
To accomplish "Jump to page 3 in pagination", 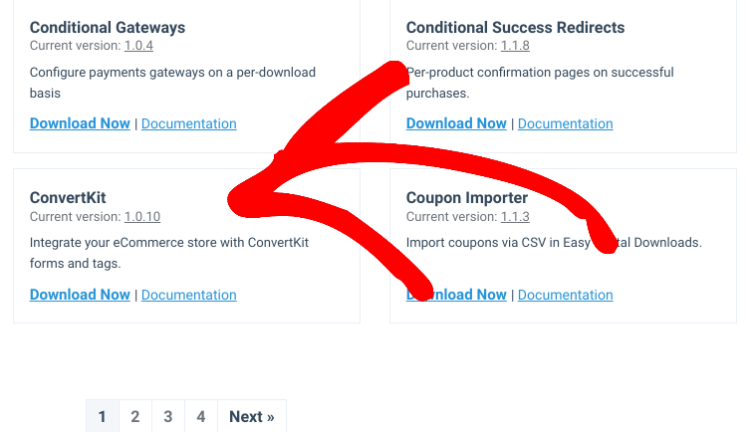I will pos(168,416).
